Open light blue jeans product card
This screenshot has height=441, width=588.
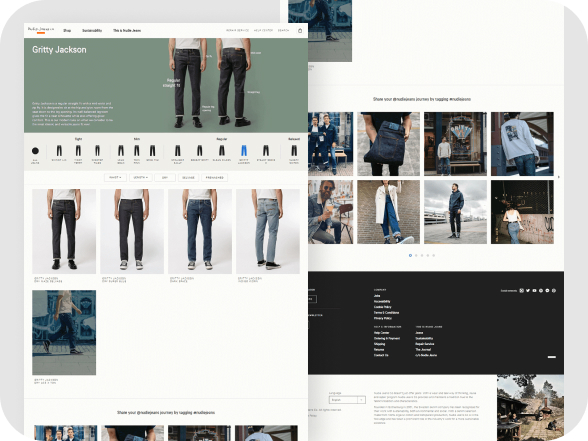(268, 231)
